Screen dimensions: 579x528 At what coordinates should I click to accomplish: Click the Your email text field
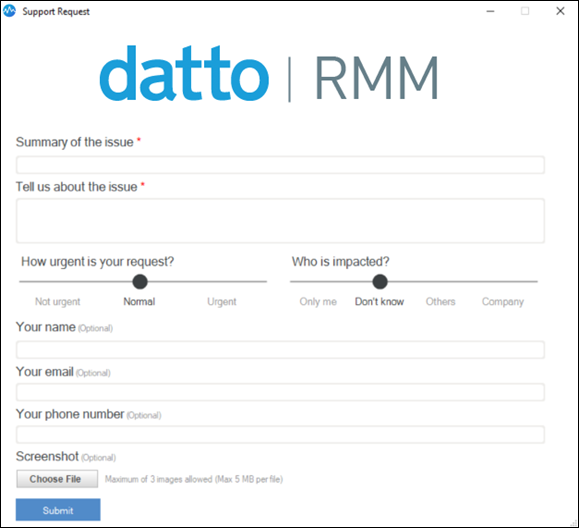[x=280, y=392]
